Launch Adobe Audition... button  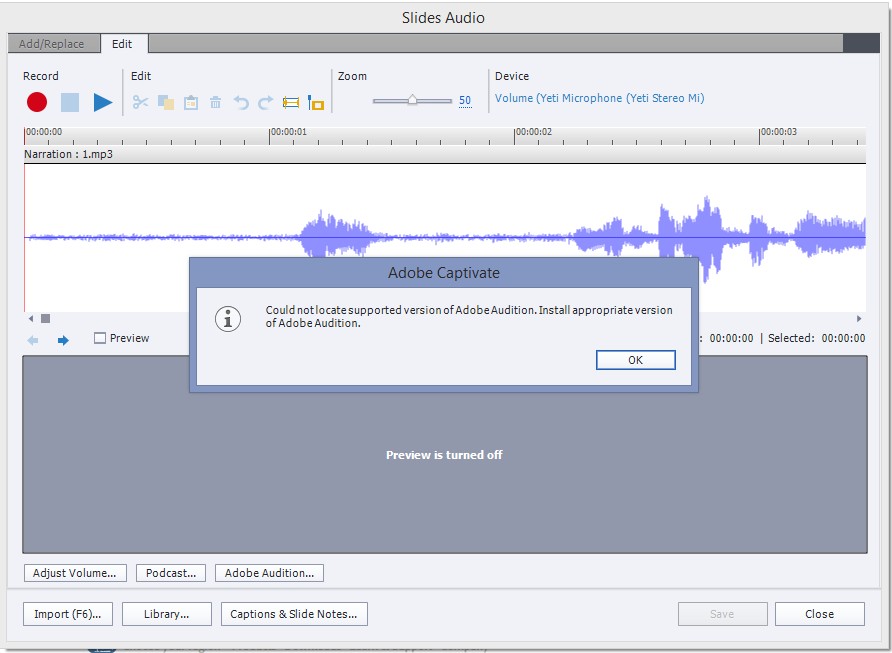269,573
